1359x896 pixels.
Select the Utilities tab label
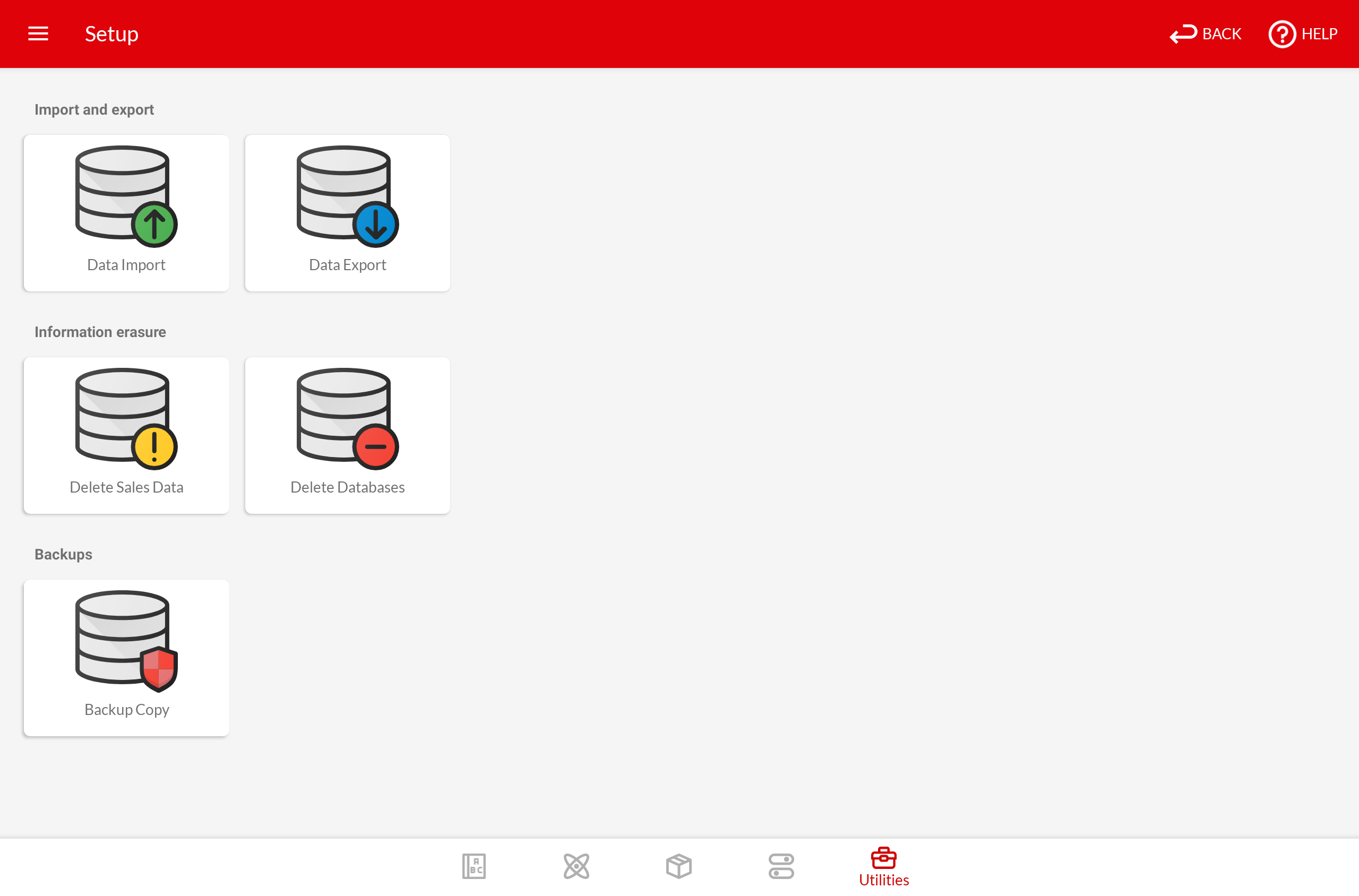pyautogui.click(x=883, y=881)
